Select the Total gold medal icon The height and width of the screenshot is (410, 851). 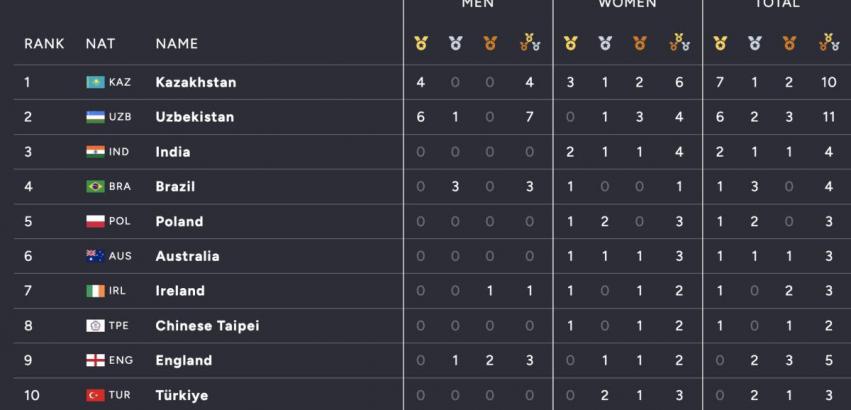(x=720, y=43)
